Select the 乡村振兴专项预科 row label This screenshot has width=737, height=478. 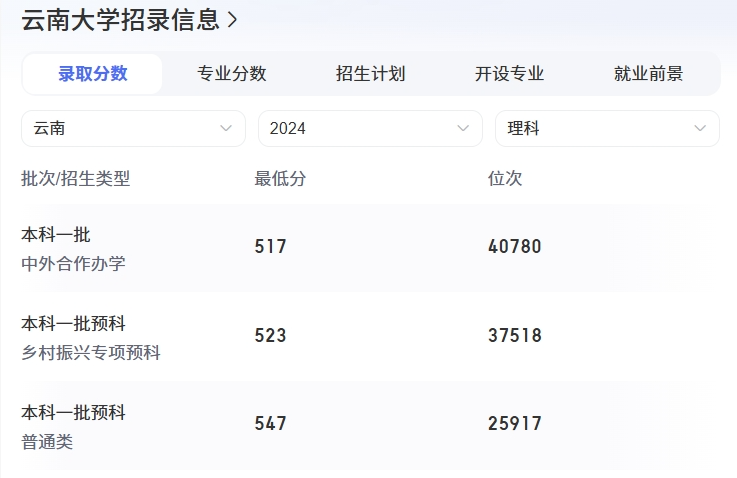91,353
